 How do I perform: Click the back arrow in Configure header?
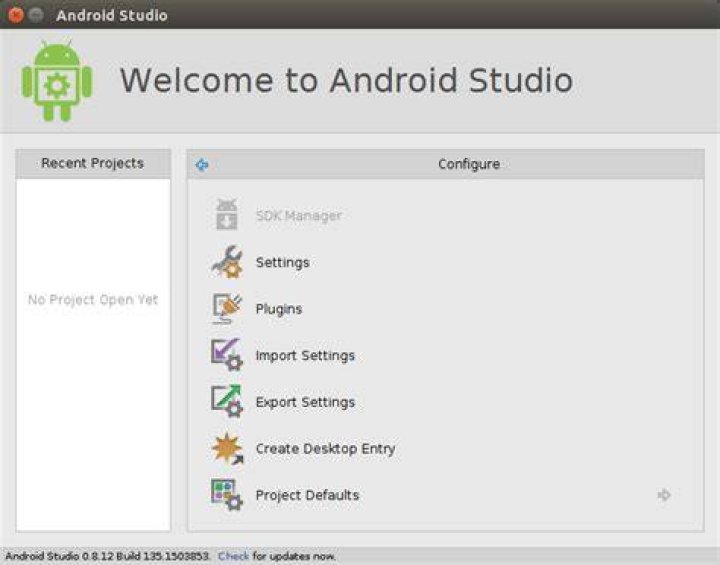point(202,164)
